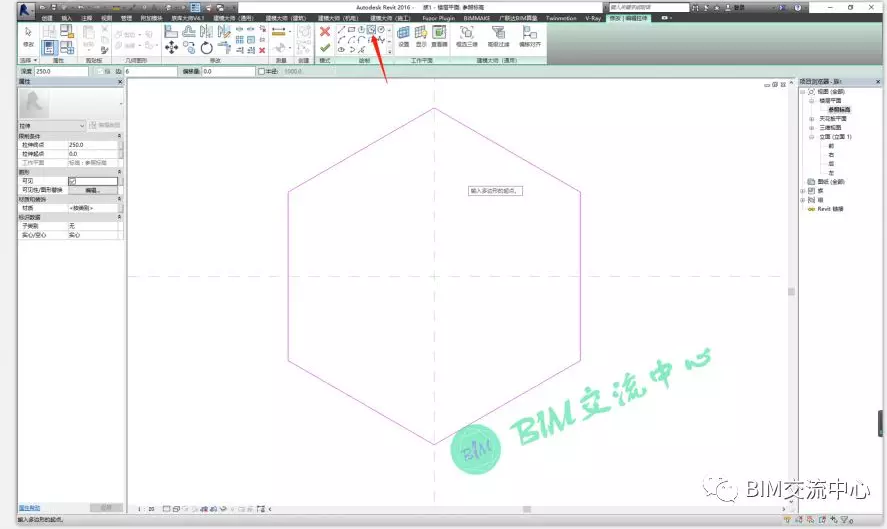Select the Ellipse draw tool
The height and width of the screenshot is (529, 887).
(x=341, y=50)
